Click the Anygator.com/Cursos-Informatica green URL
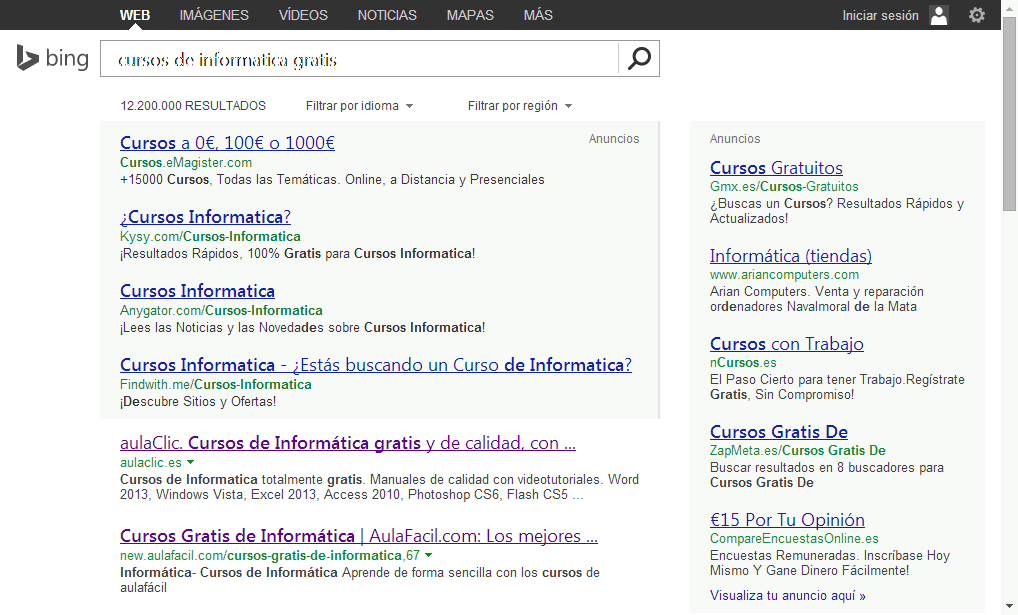This screenshot has width=1018, height=615. tap(221, 310)
